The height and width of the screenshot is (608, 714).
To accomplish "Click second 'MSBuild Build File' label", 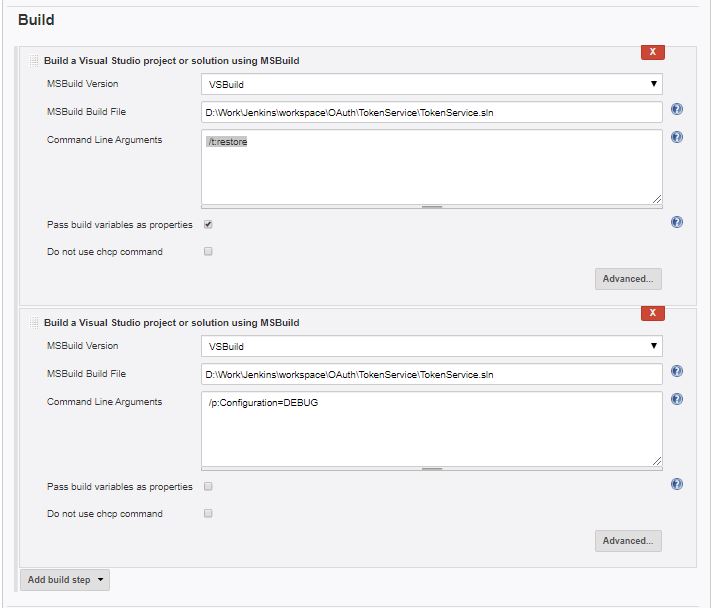I will (87, 373).
